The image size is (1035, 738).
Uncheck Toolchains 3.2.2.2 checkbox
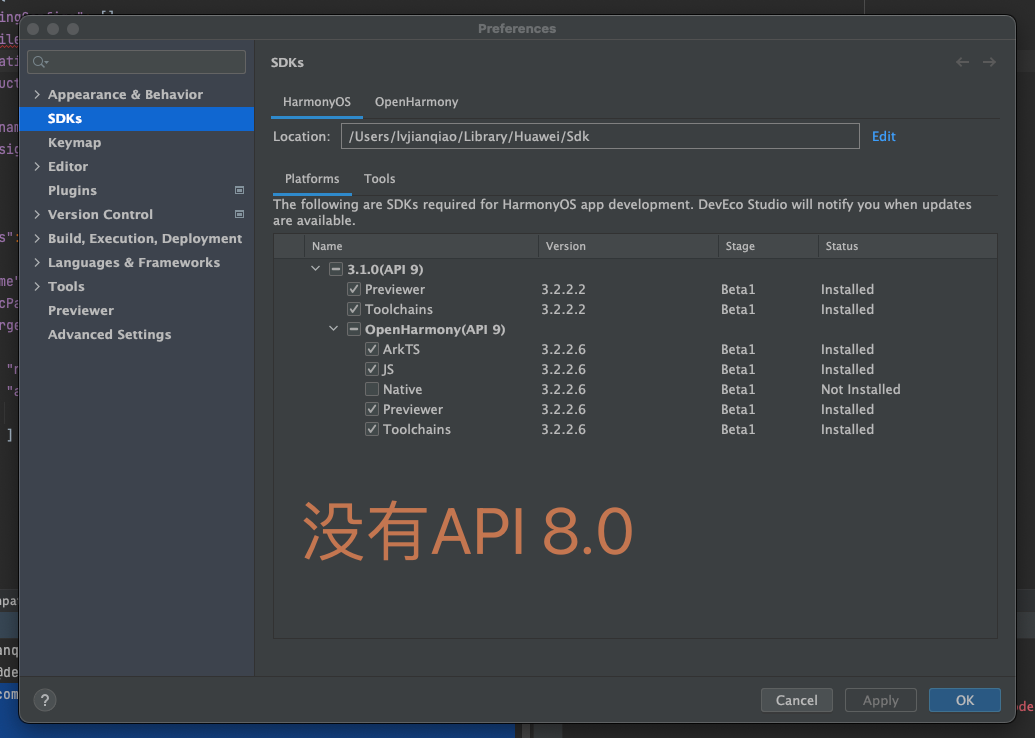pyautogui.click(x=354, y=309)
